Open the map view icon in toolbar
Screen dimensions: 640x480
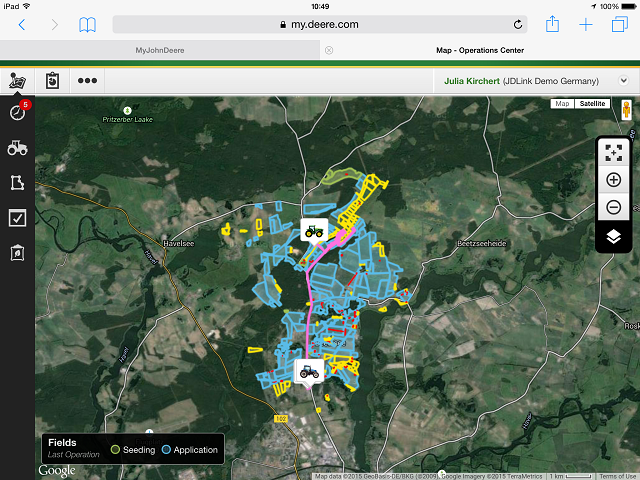[x=17, y=80]
